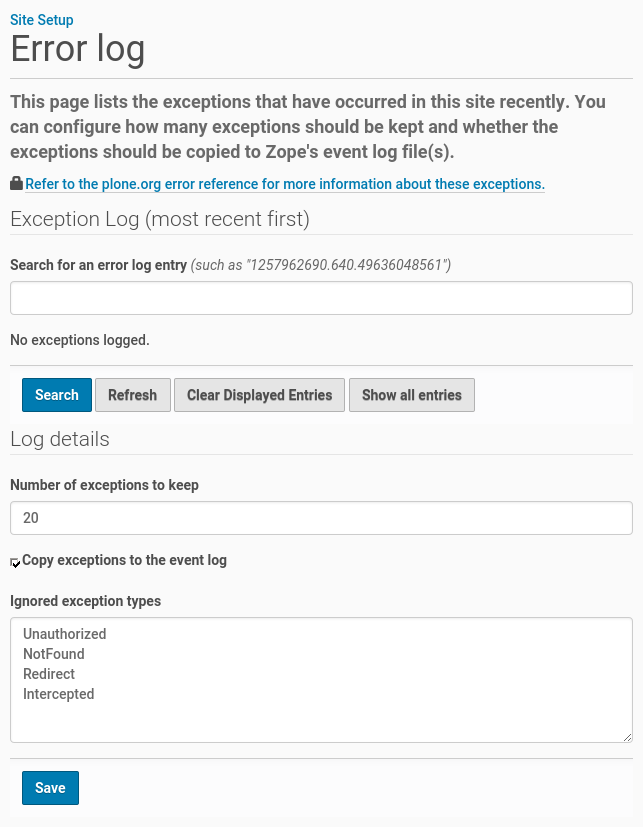Click the 'Search for an error log entry' label
The image size is (643, 827).
(x=99, y=265)
